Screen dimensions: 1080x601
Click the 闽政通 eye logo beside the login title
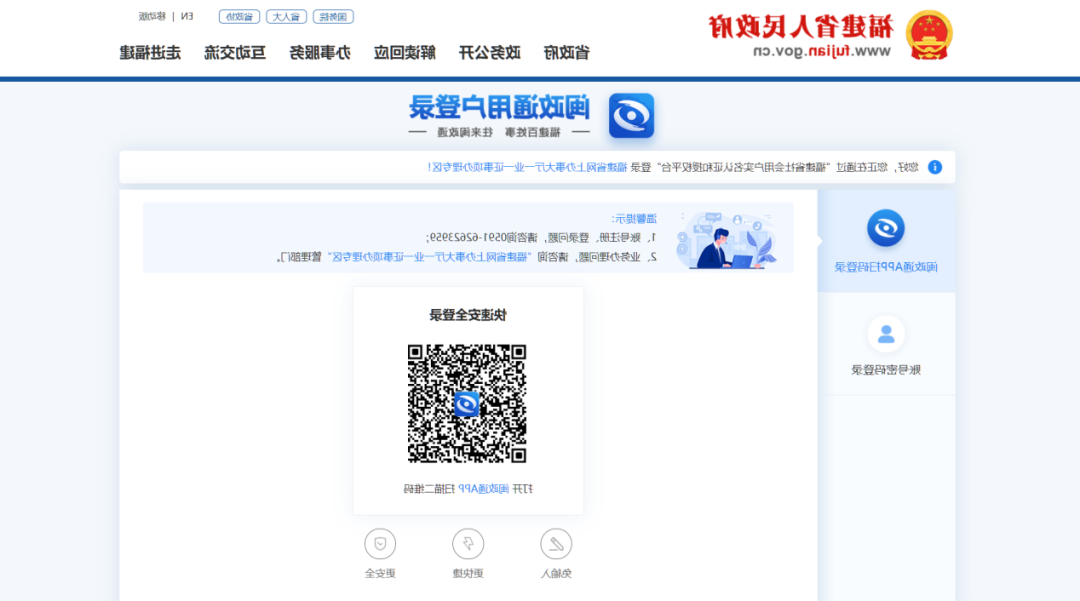click(x=631, y=116)
